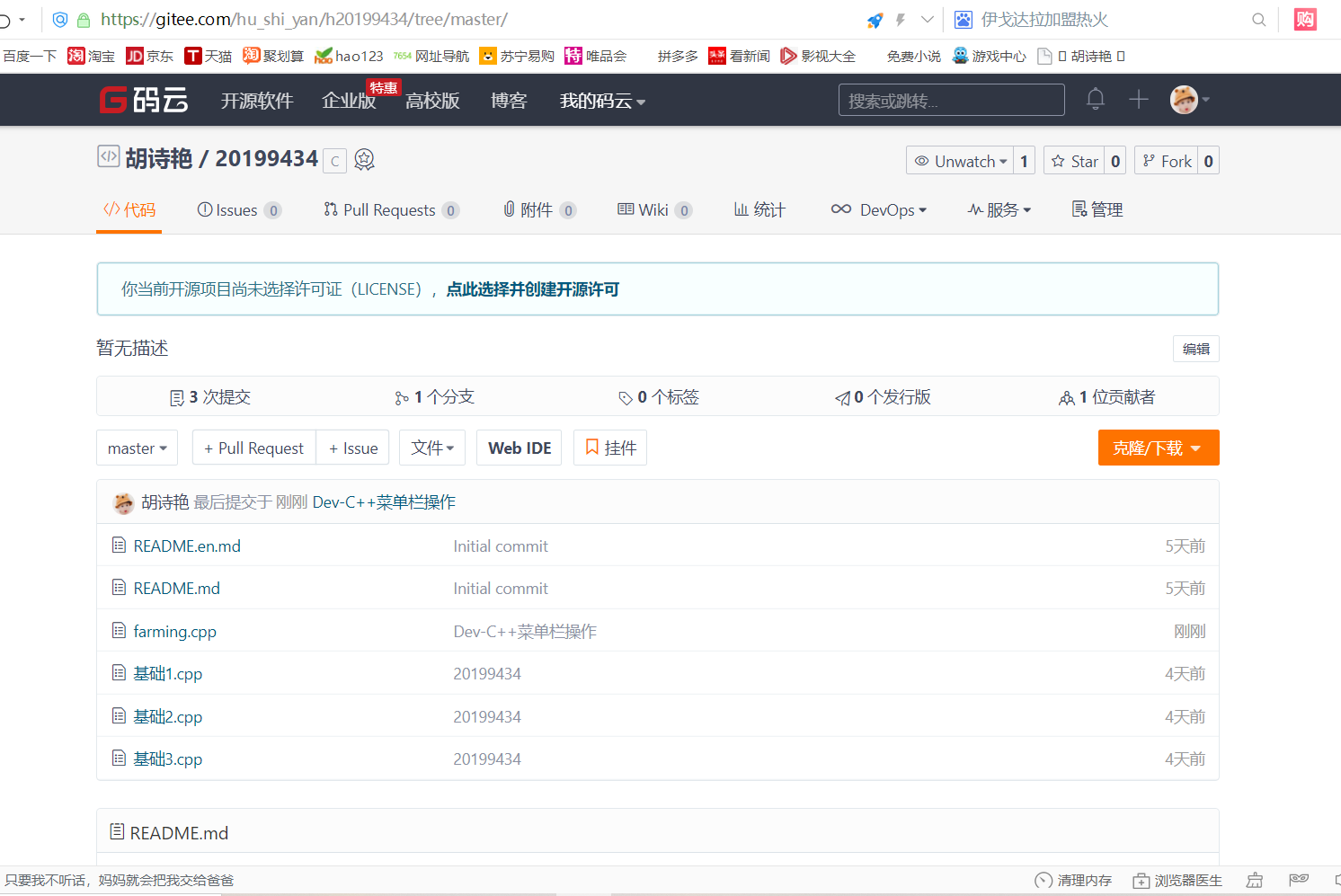
Task: Click 点此选择并创建开源许可 link
Action: coord(533,289)
